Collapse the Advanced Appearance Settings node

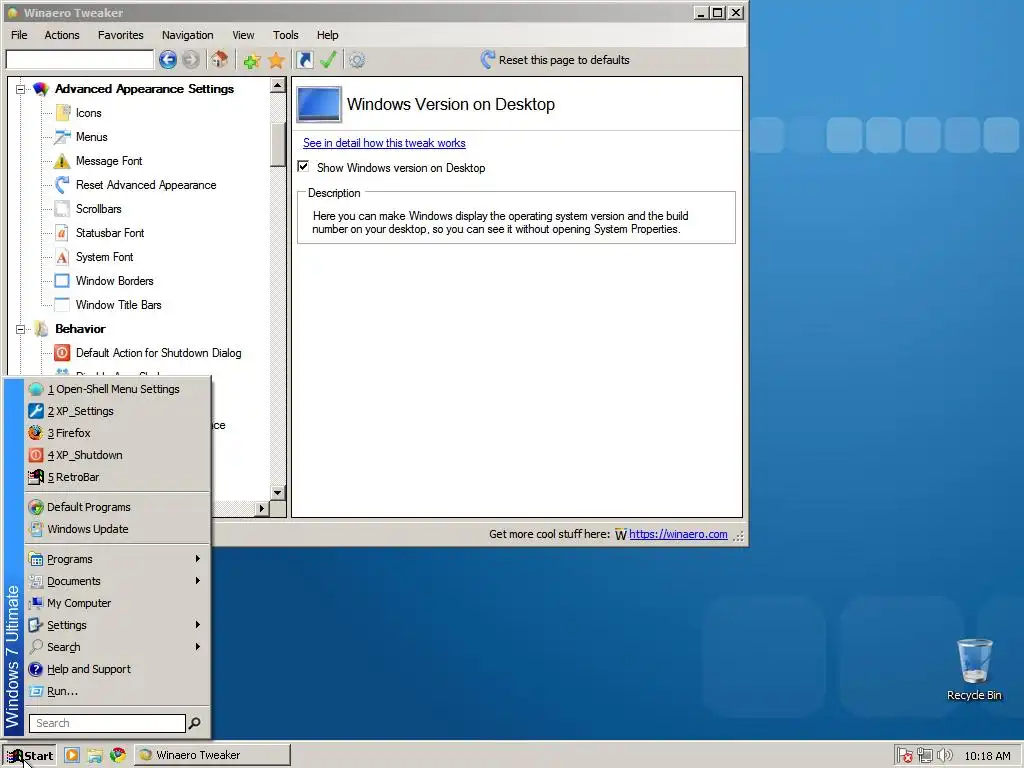coord(20,89)
